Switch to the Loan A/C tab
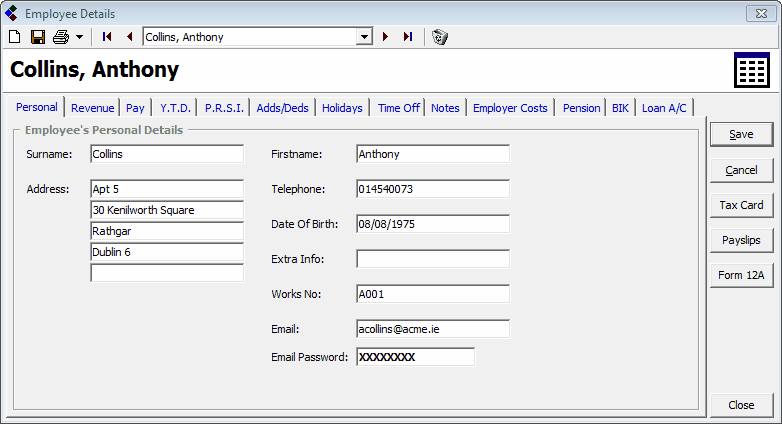The image size is (782, 424). click(x=664, y=108)
